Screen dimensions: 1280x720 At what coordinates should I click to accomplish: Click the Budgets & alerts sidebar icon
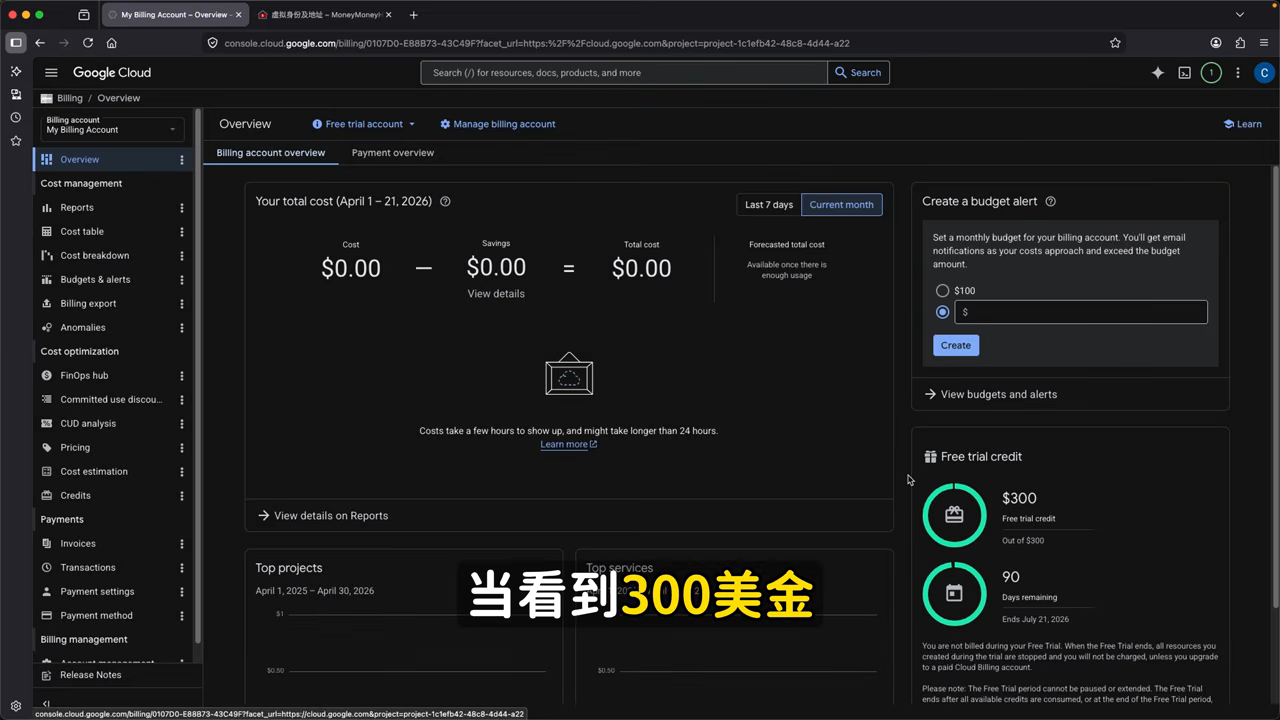(47, 280)
